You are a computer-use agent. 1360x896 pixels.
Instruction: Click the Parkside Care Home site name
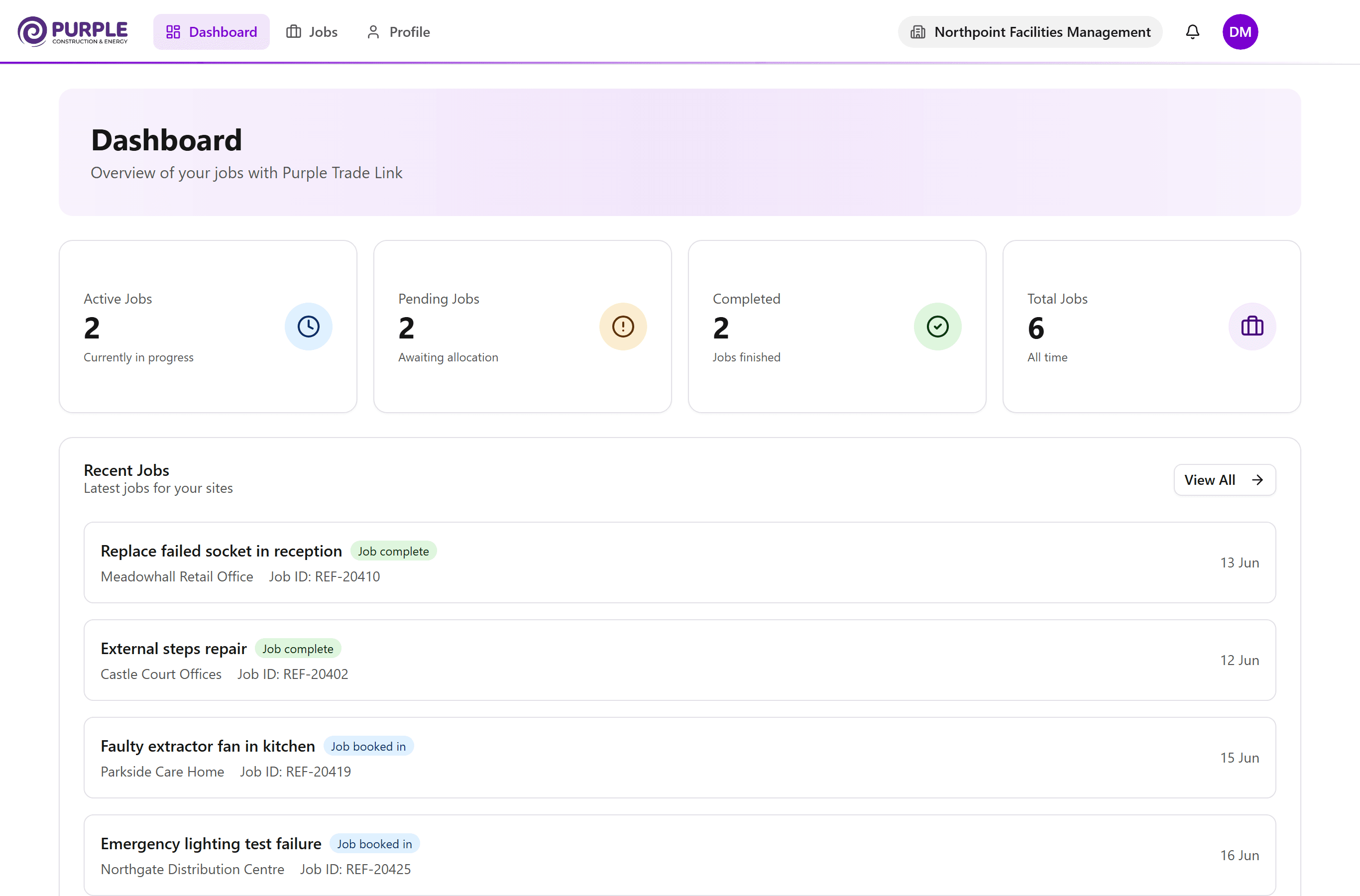click(x=162, y=772)
